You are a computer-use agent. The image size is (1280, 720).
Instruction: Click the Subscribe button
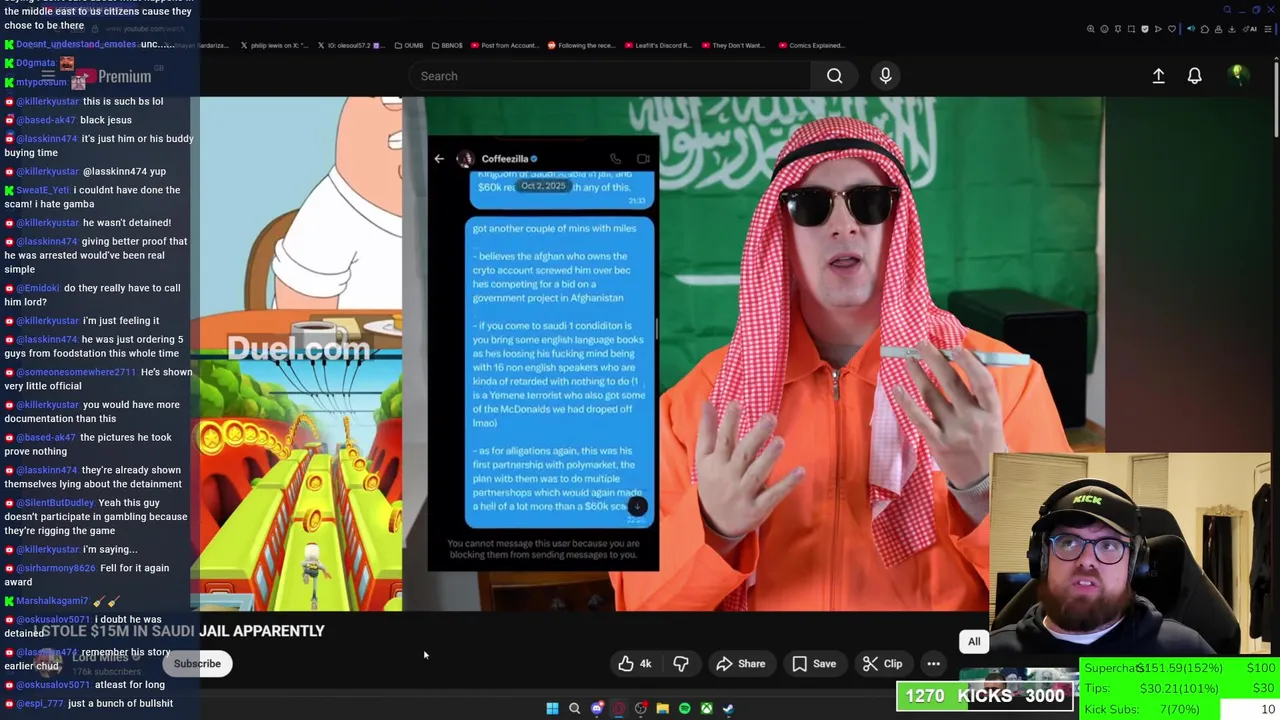pos(197,664)
